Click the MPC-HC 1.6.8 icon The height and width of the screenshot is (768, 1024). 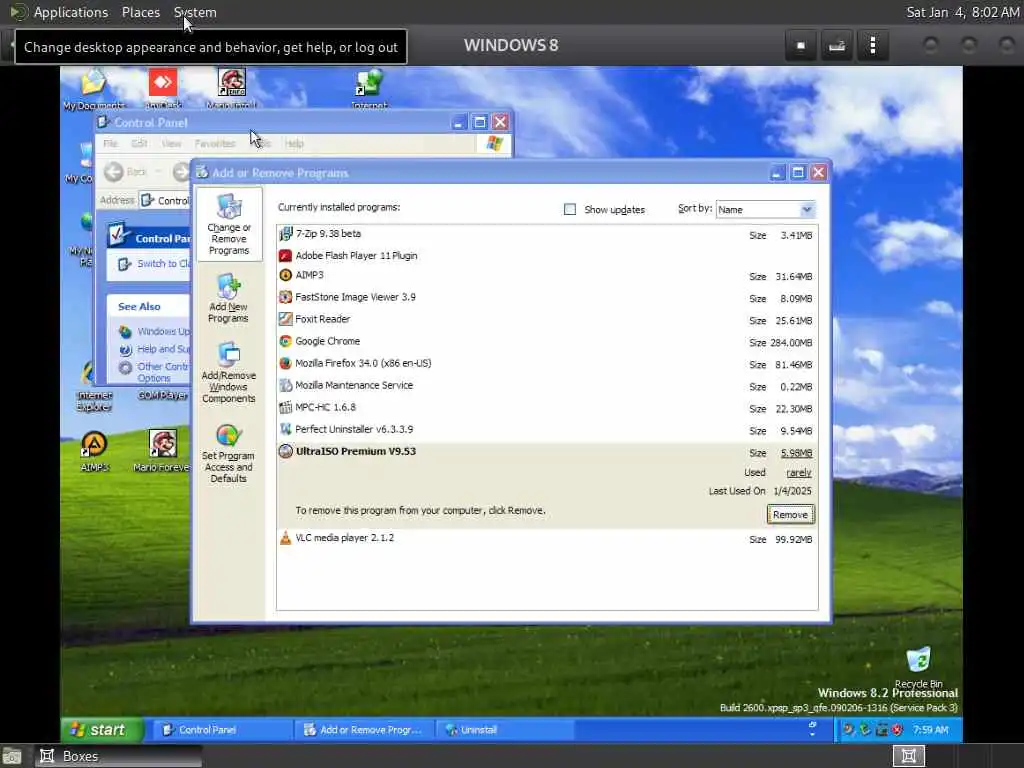tap(285, 408)
